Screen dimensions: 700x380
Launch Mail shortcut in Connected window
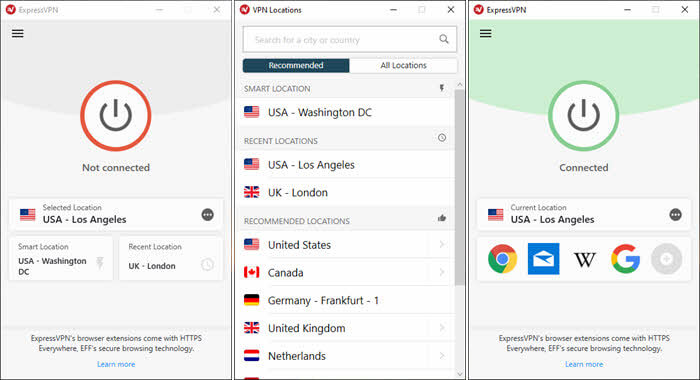(x=543, y=259)
